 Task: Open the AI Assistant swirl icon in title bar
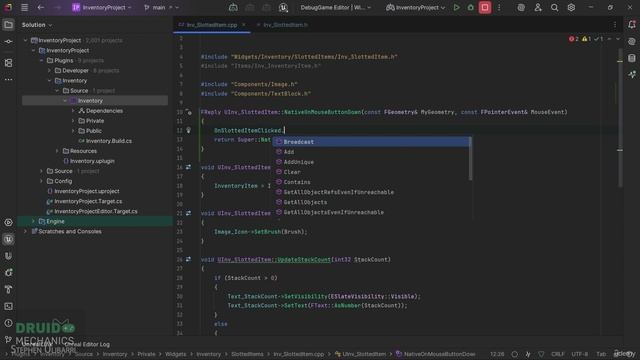(x=521, y=7)
